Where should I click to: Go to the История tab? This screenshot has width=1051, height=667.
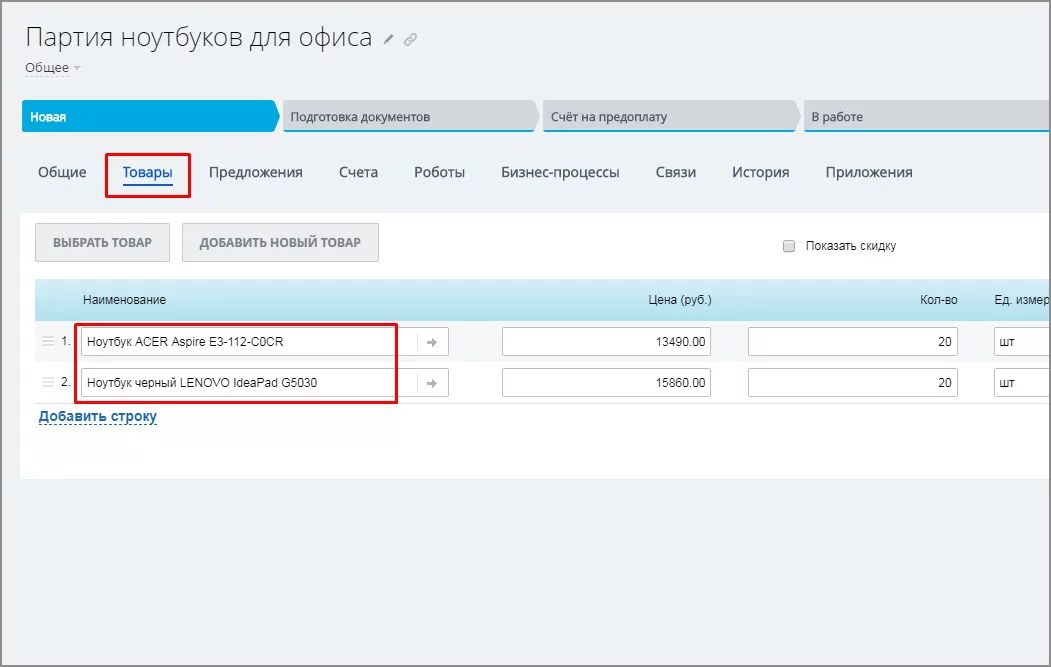(760, 172)
